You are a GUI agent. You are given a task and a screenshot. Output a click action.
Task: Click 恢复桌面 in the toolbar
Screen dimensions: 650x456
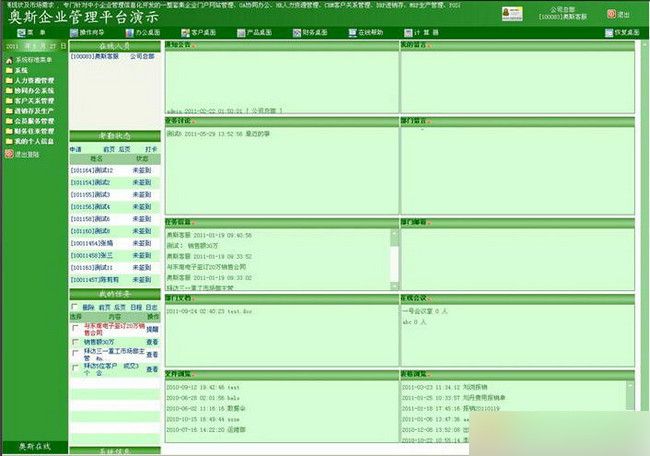pos(623,34)
